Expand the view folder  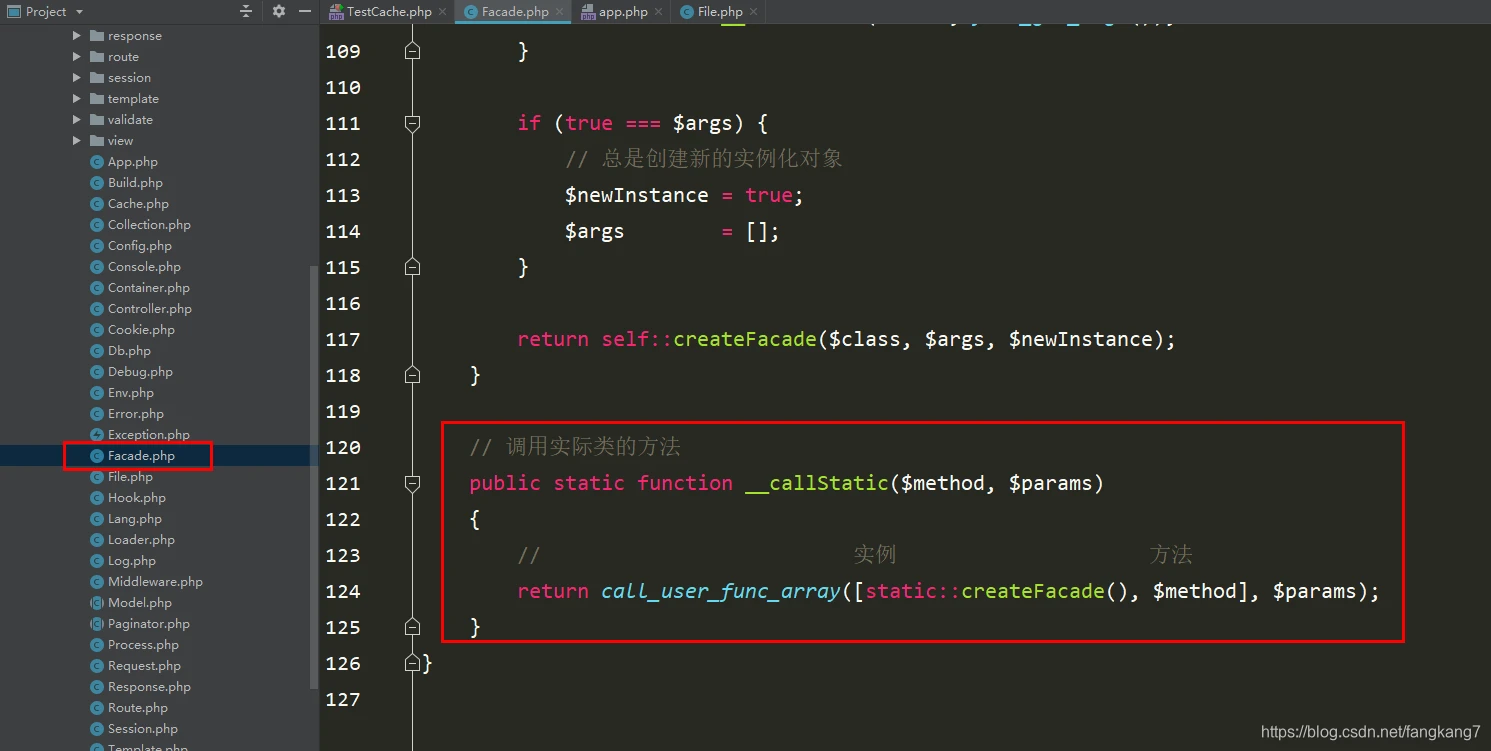pos(77,141)
